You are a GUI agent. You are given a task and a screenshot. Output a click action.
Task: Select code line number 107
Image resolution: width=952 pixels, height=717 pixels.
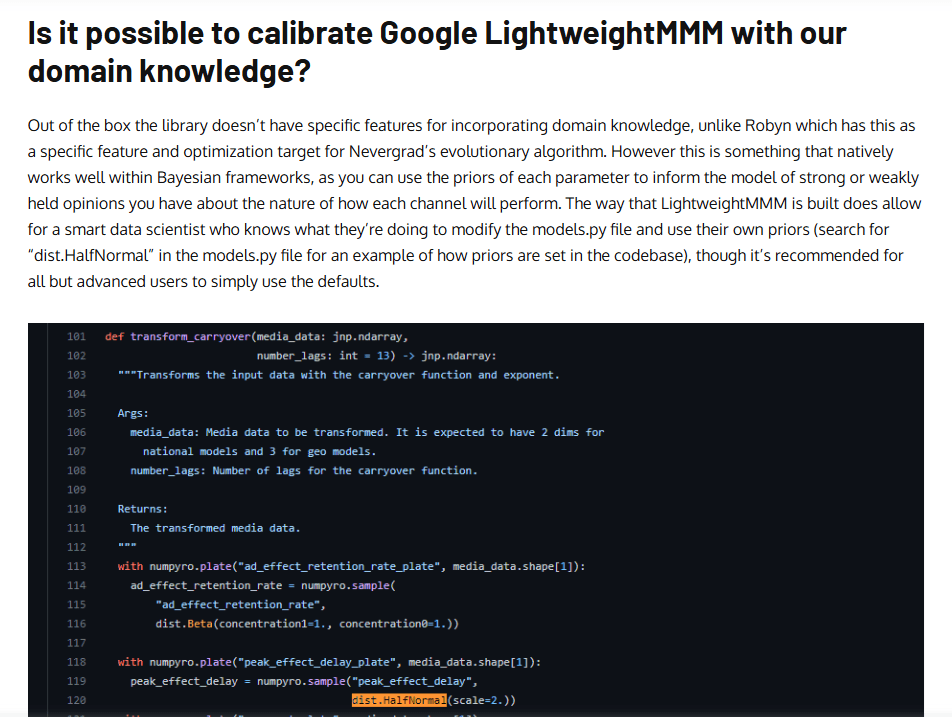76,451
